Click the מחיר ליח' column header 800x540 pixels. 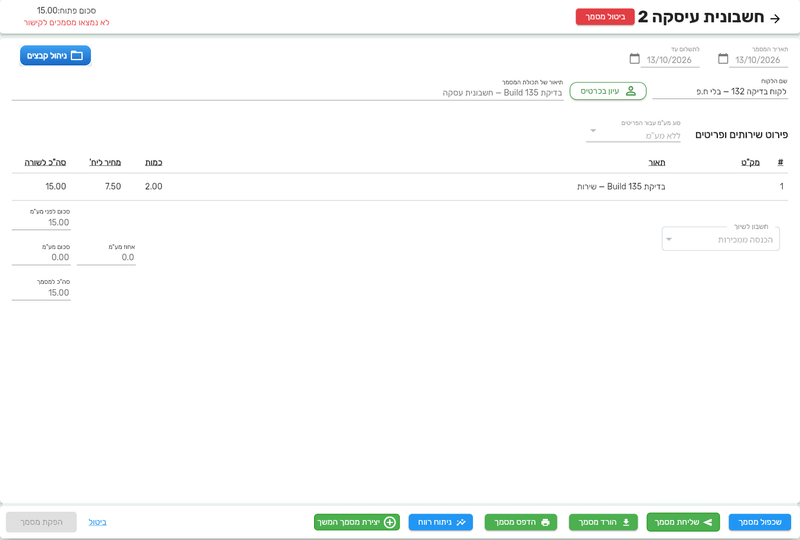coord(105,162)
